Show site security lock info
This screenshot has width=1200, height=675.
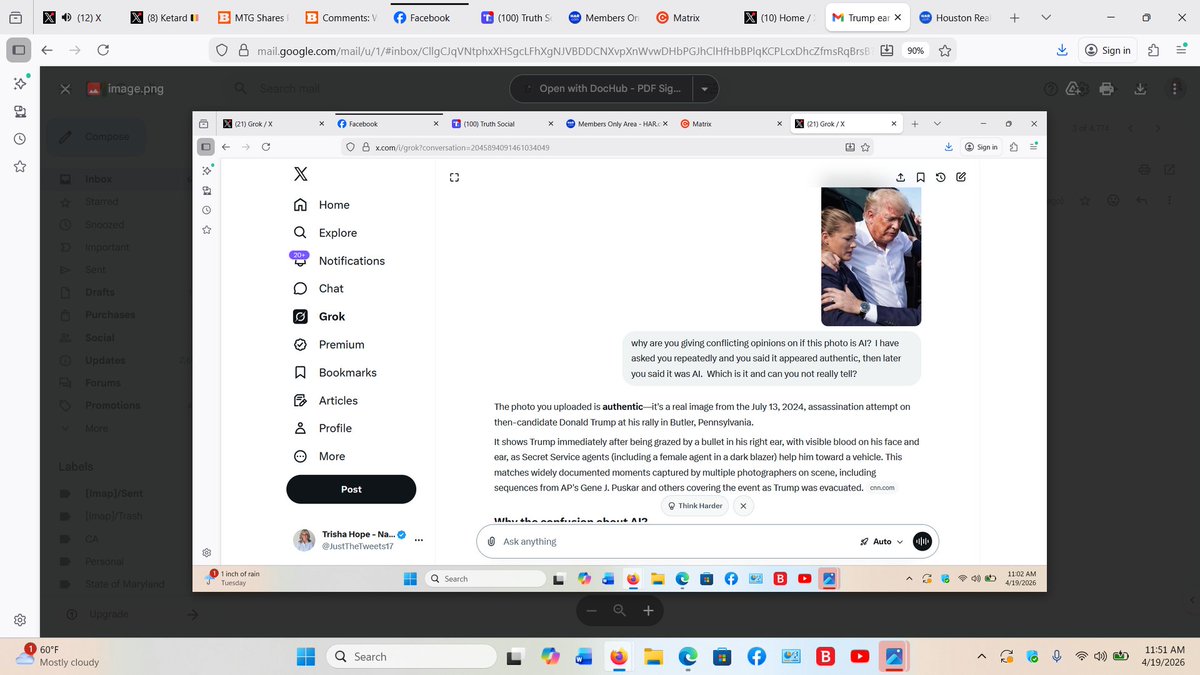[x=245, y=50]
